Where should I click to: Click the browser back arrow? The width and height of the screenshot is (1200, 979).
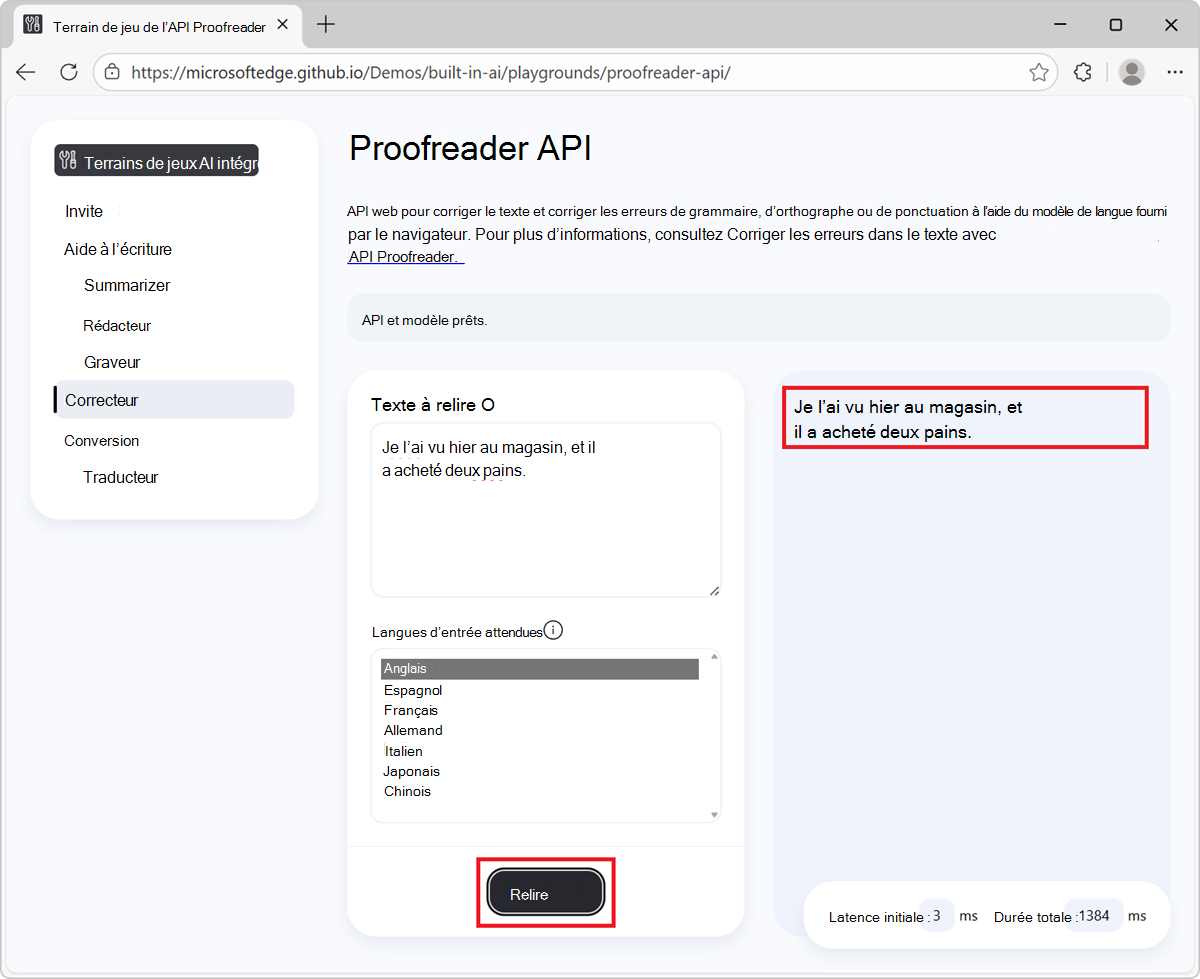point(26,72)
